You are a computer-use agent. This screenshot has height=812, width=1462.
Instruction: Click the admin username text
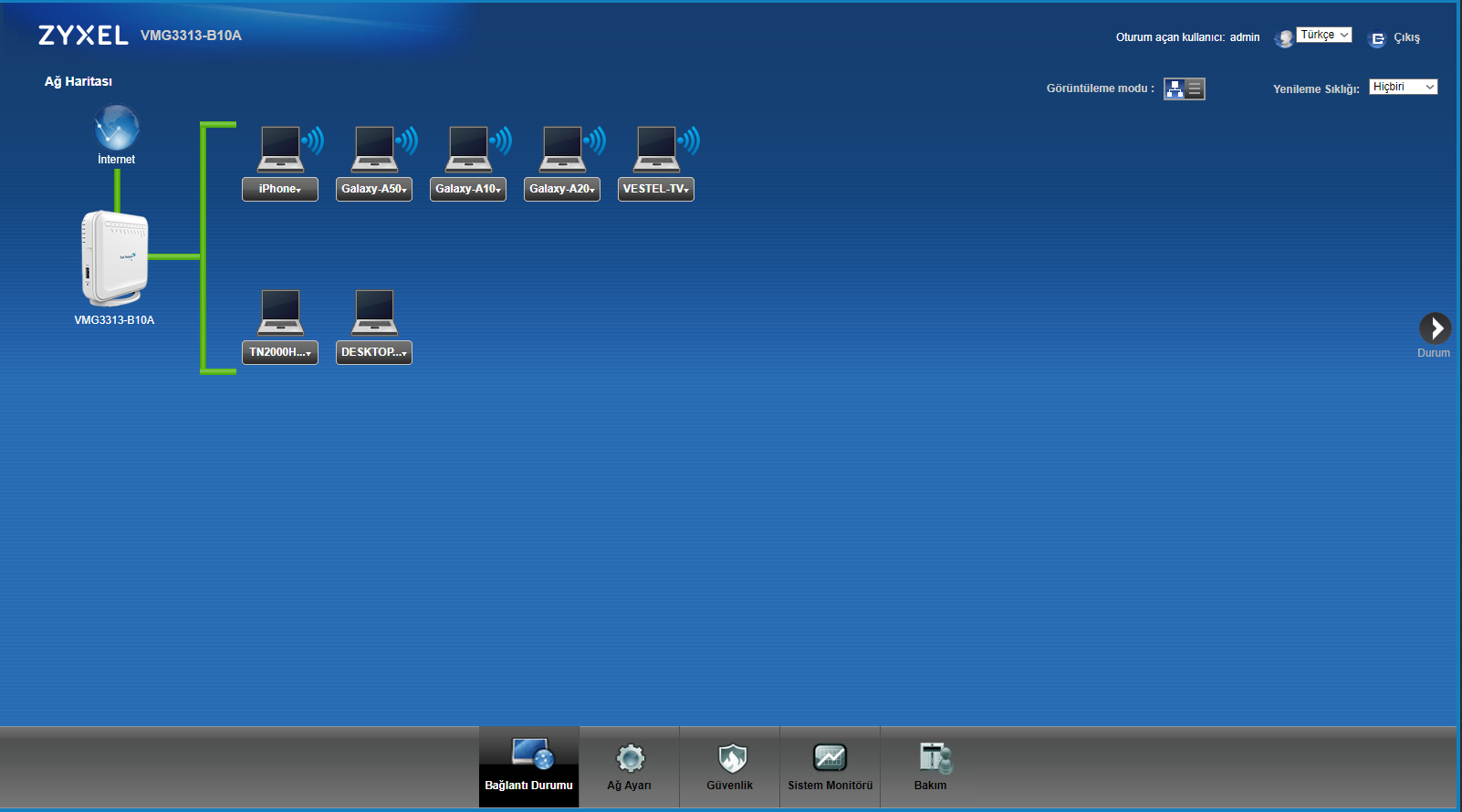click(x=1245, y=37)
